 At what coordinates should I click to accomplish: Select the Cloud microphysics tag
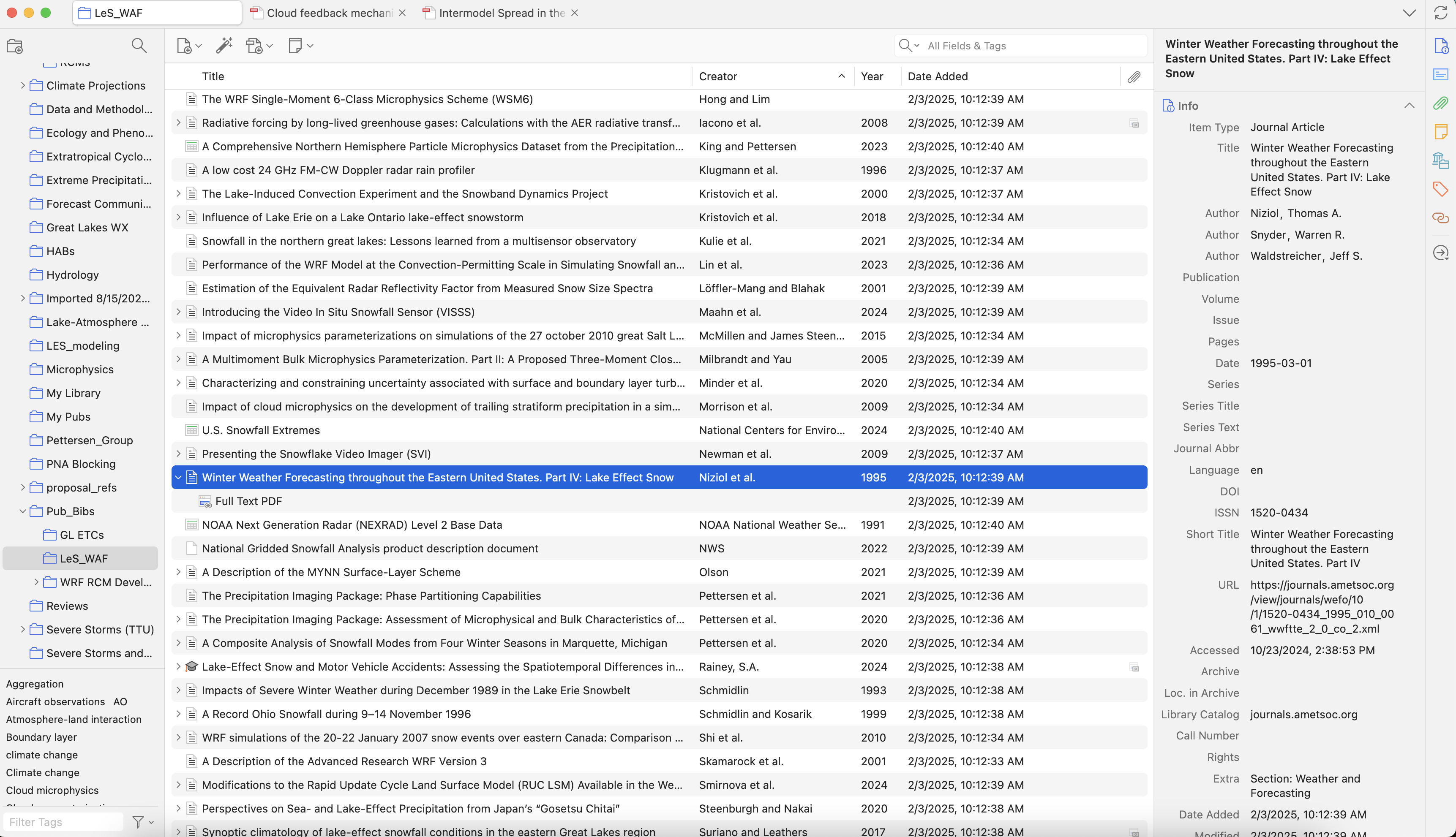pos(52,791)
